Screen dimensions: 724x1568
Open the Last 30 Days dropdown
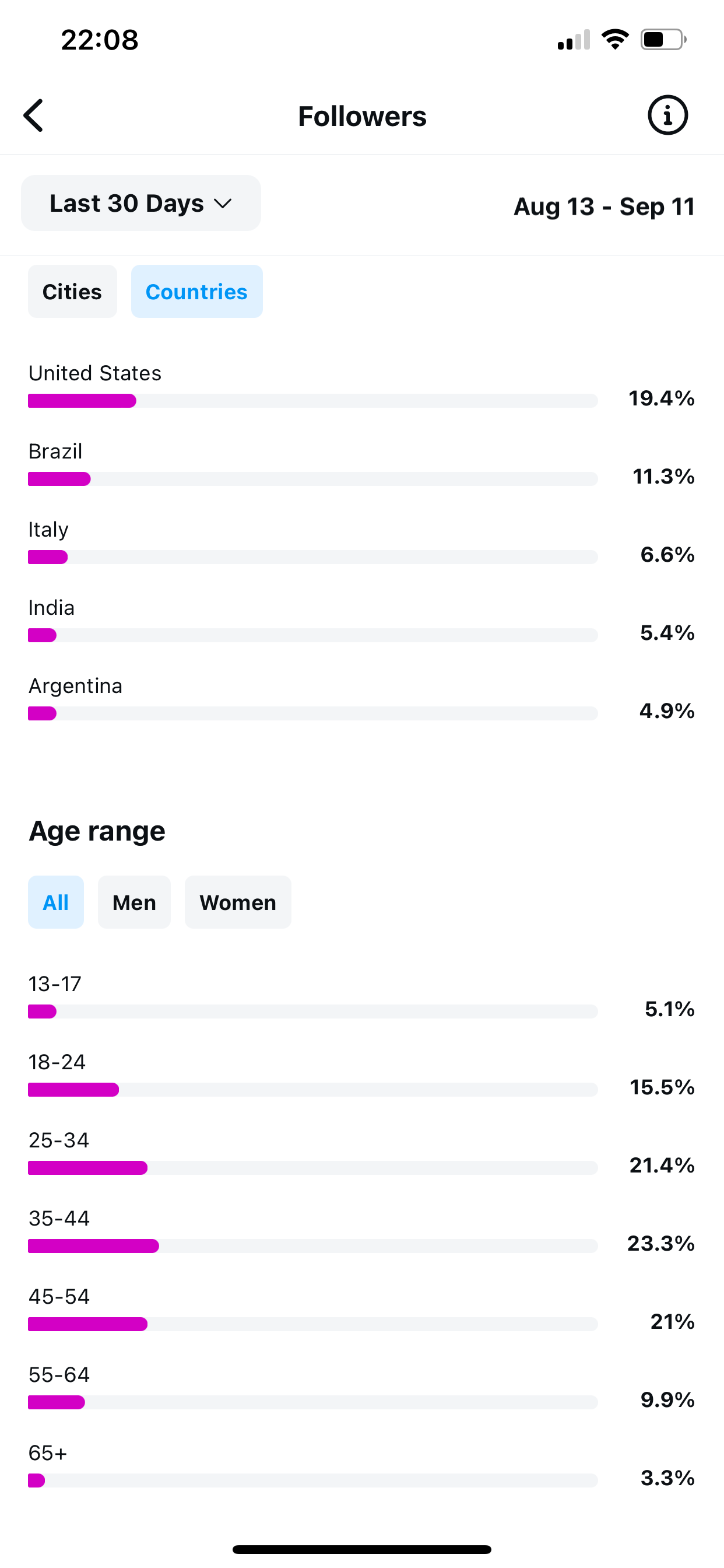[141, 204]
